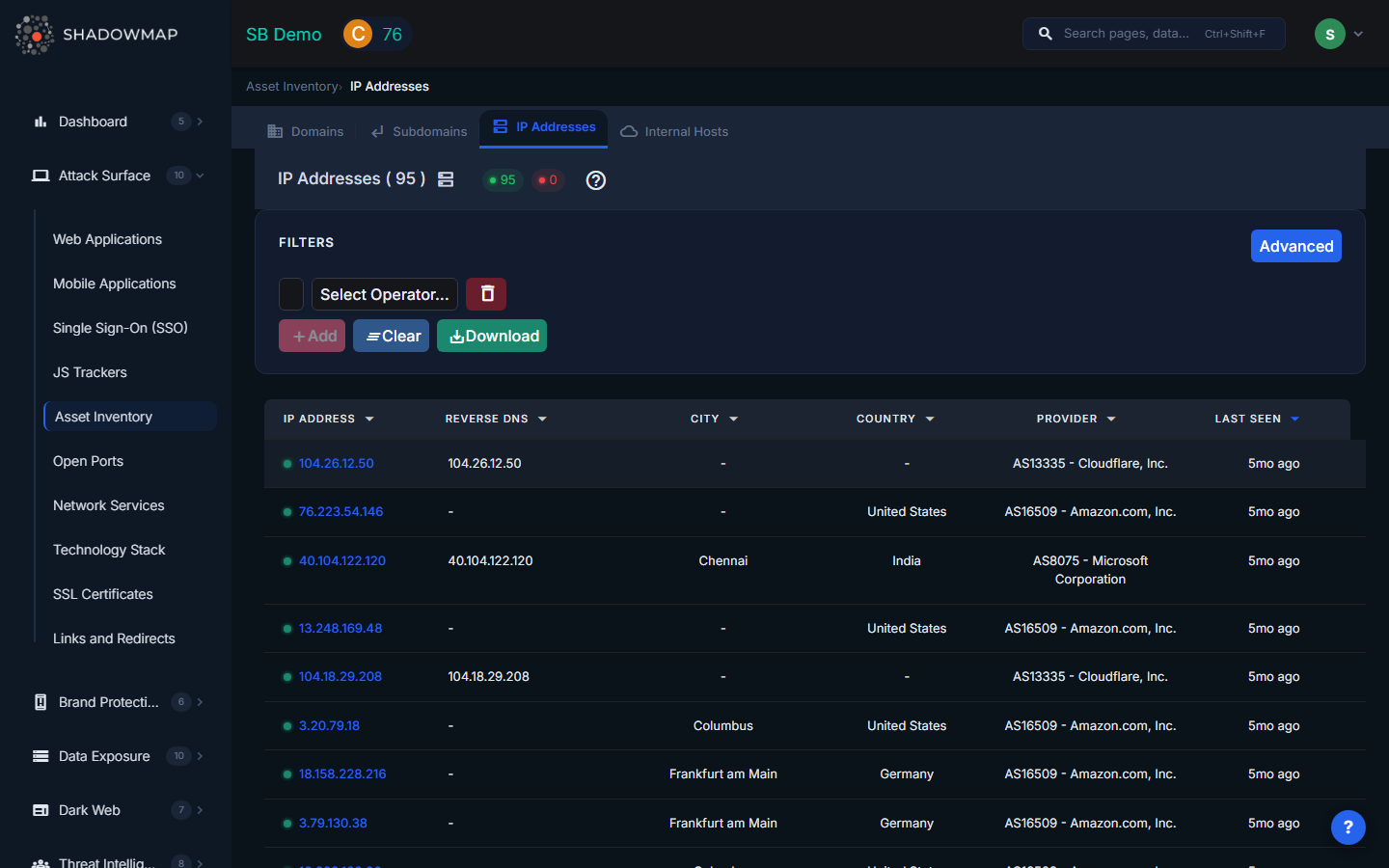Image resolution: width=1389 pixels, height=868 pixels.
Task: Open the Select Operator dropdown
Action: [x=384, y=294]
